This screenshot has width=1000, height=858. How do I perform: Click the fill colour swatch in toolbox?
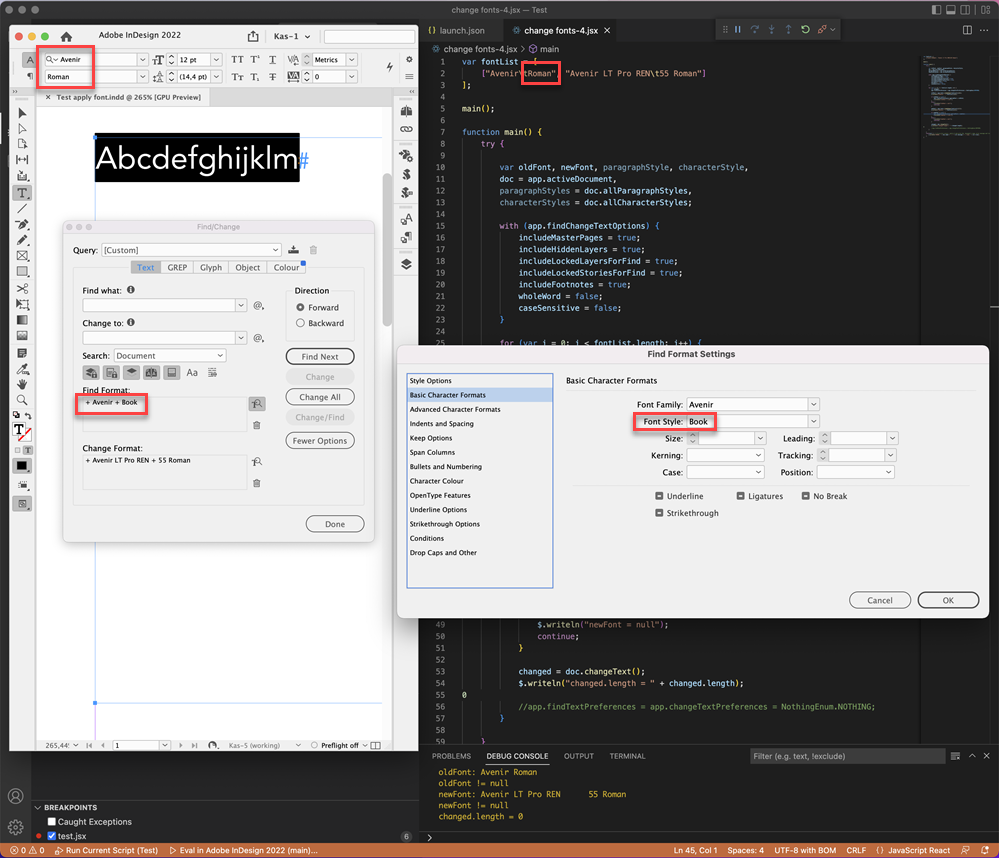click(19, 430)
